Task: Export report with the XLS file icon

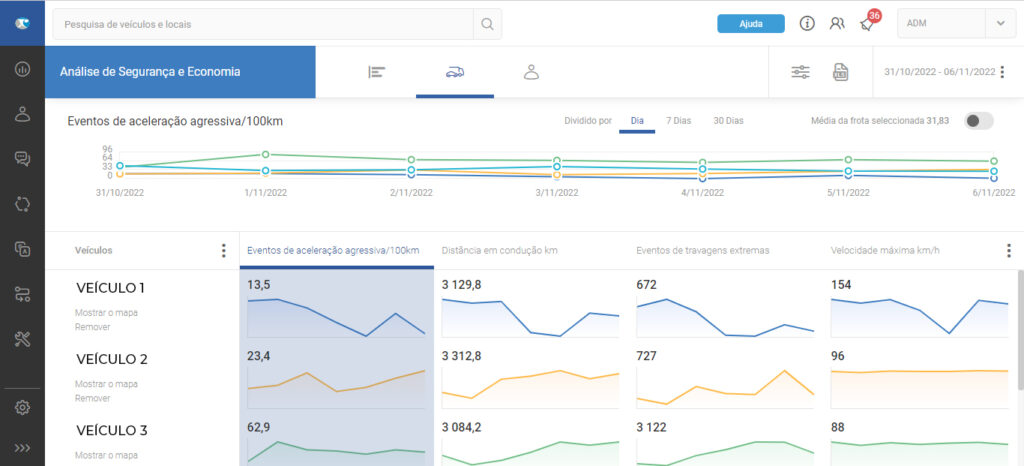Action: click(840, 72)
